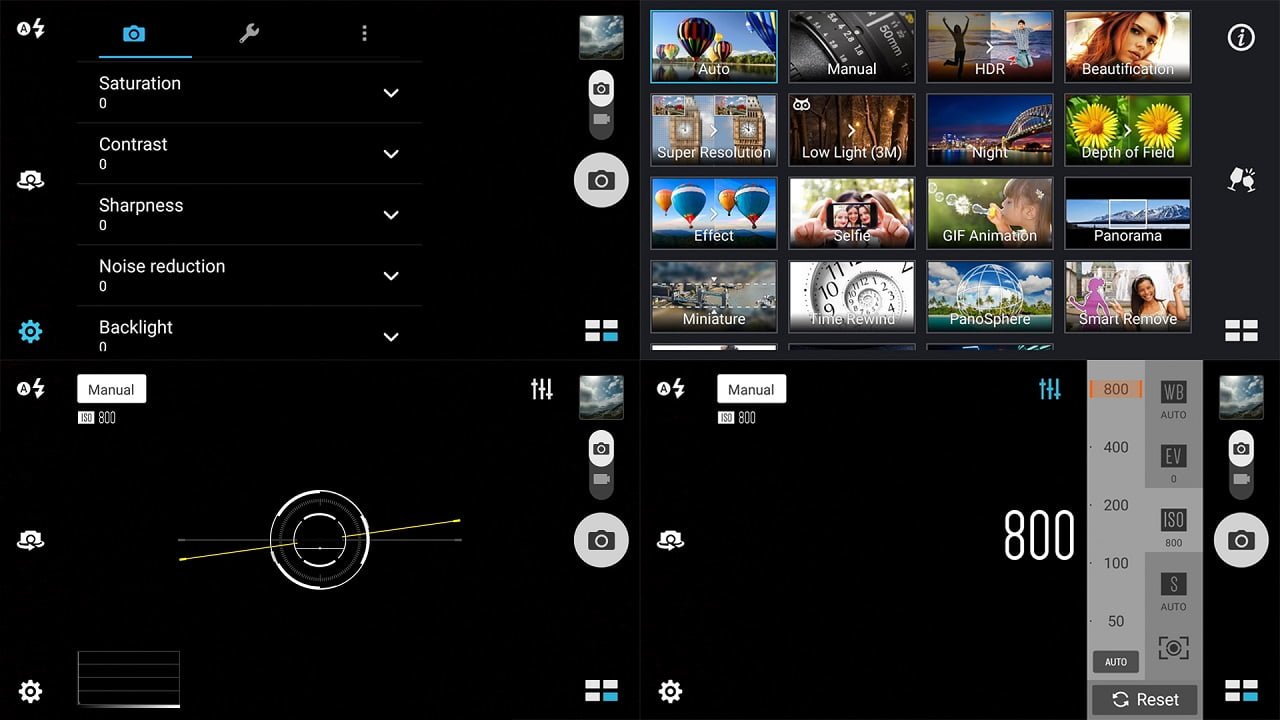Viewport: 1280px width, 720px height.
Task: Hide manual controls using blue sliders icon
Action: [x=1049, y=389]
